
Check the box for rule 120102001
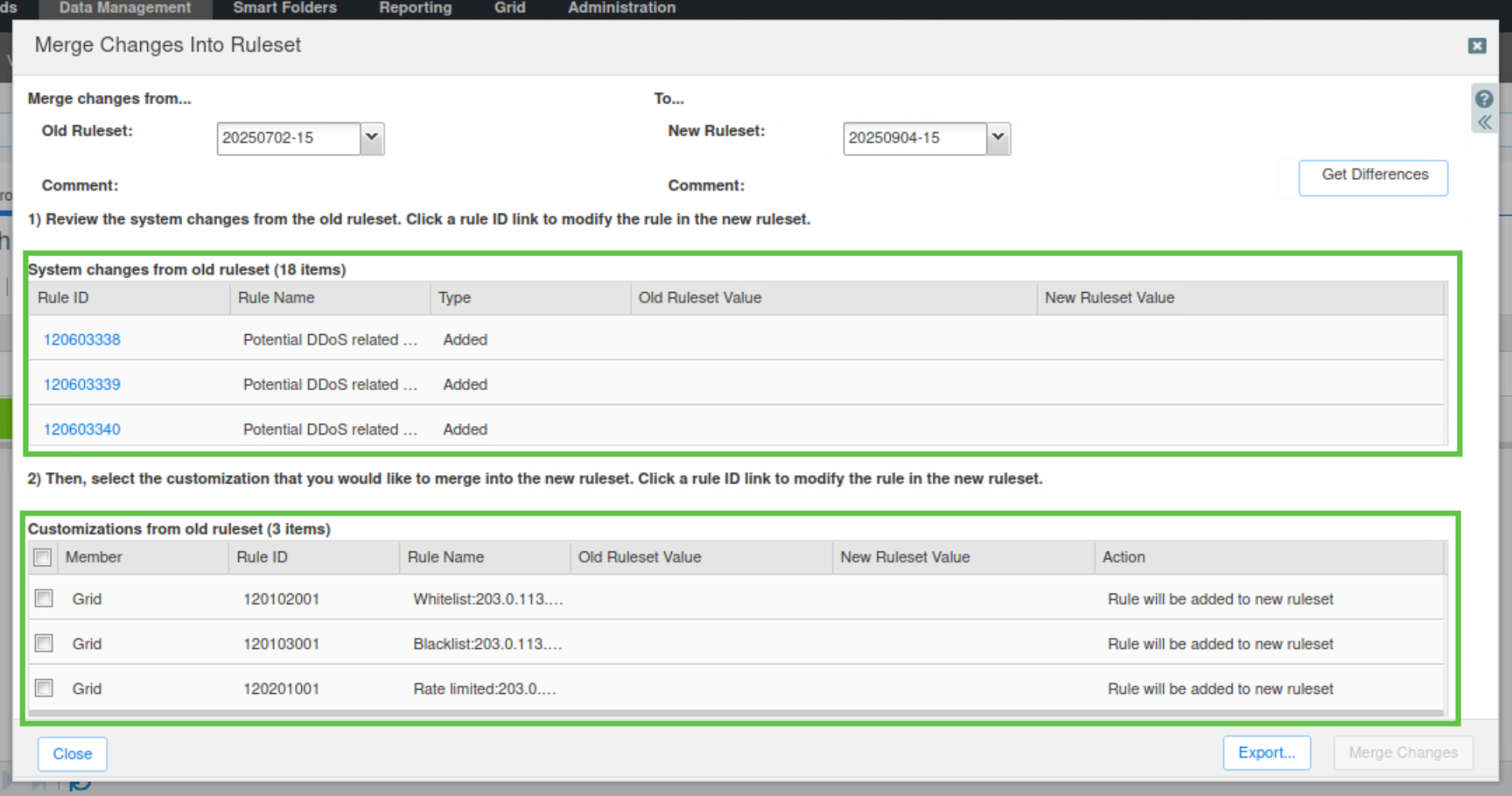click(x=44, y=599)
